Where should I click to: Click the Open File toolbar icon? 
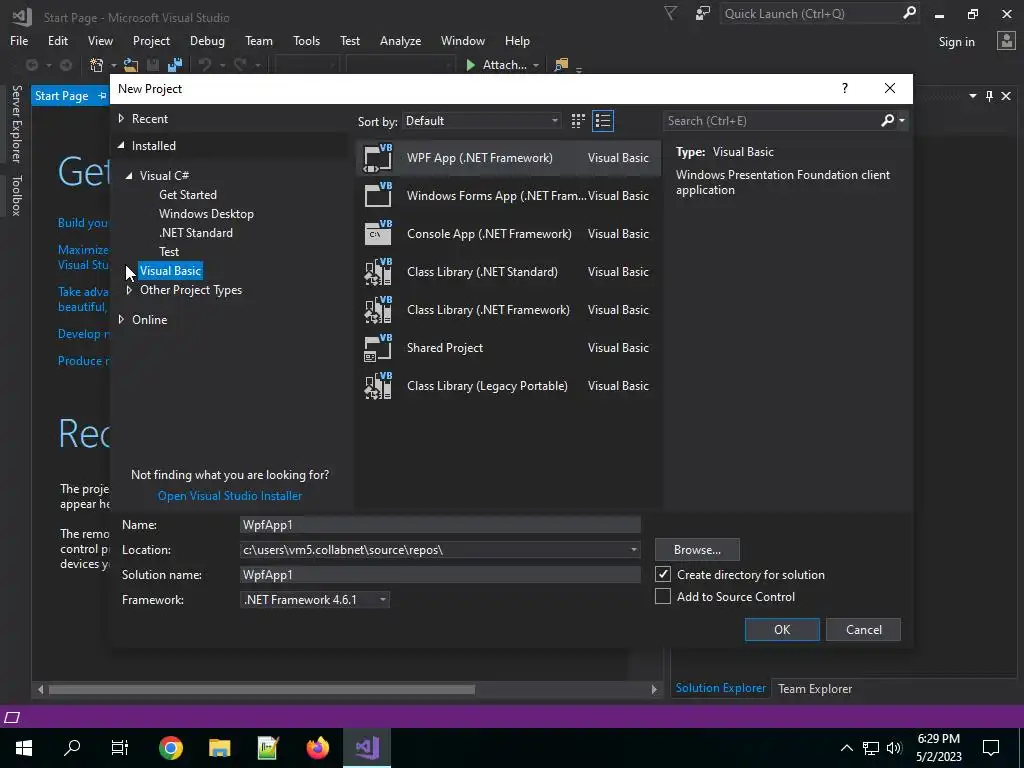click(x=131, y=65)
